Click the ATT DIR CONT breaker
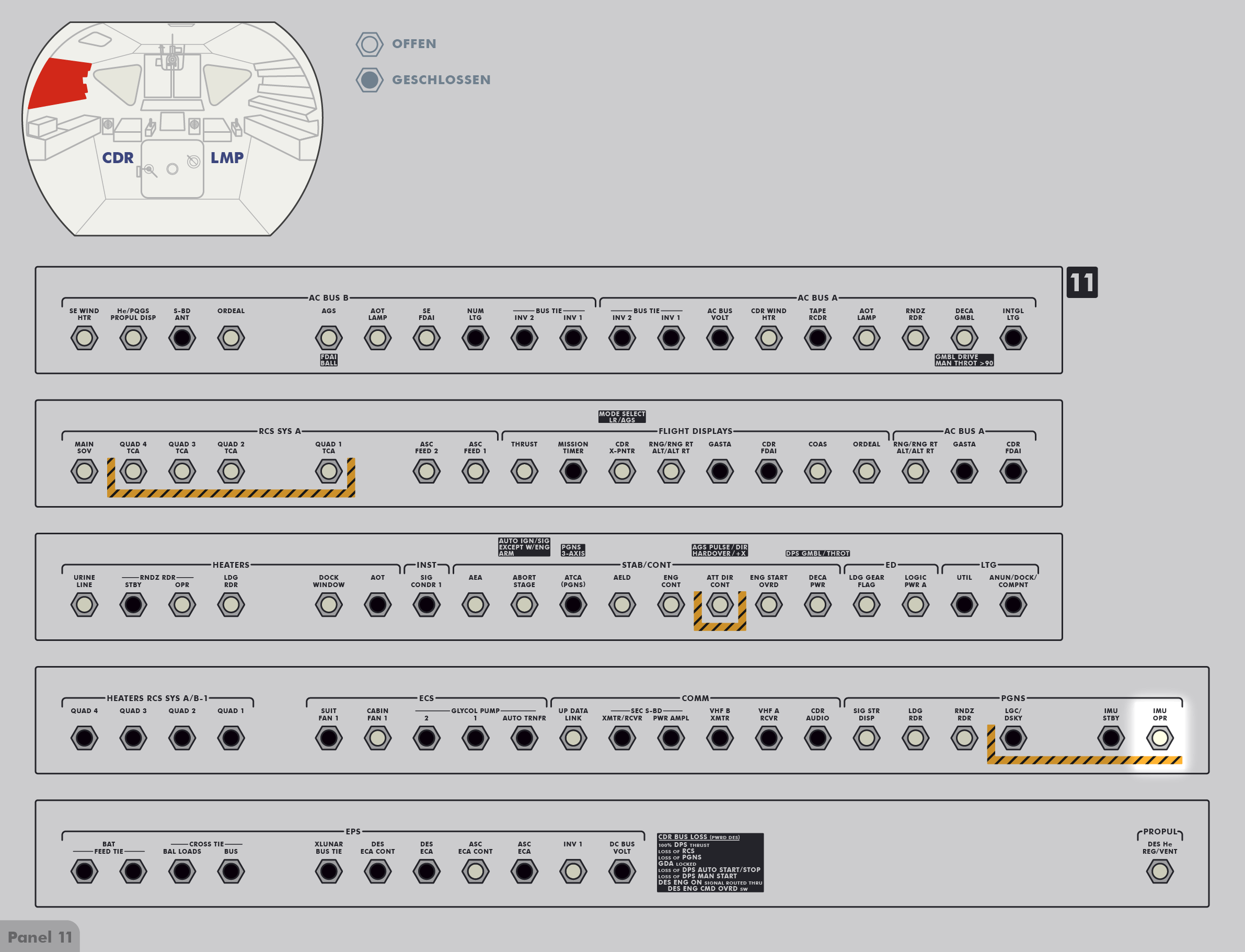Viewport: 1245px width, 952px height. pos(719,605)
